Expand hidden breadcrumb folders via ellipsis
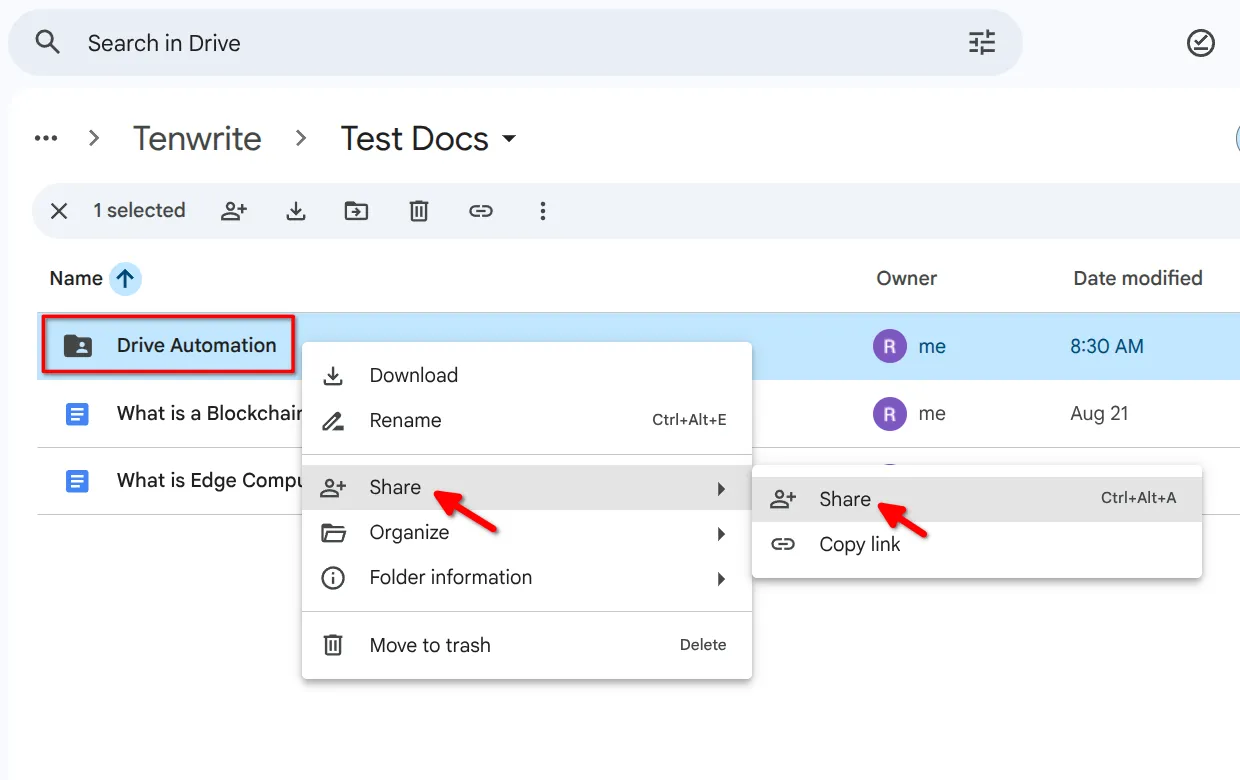The height and width of the screenshot is (780, 1240). point(45,138)
